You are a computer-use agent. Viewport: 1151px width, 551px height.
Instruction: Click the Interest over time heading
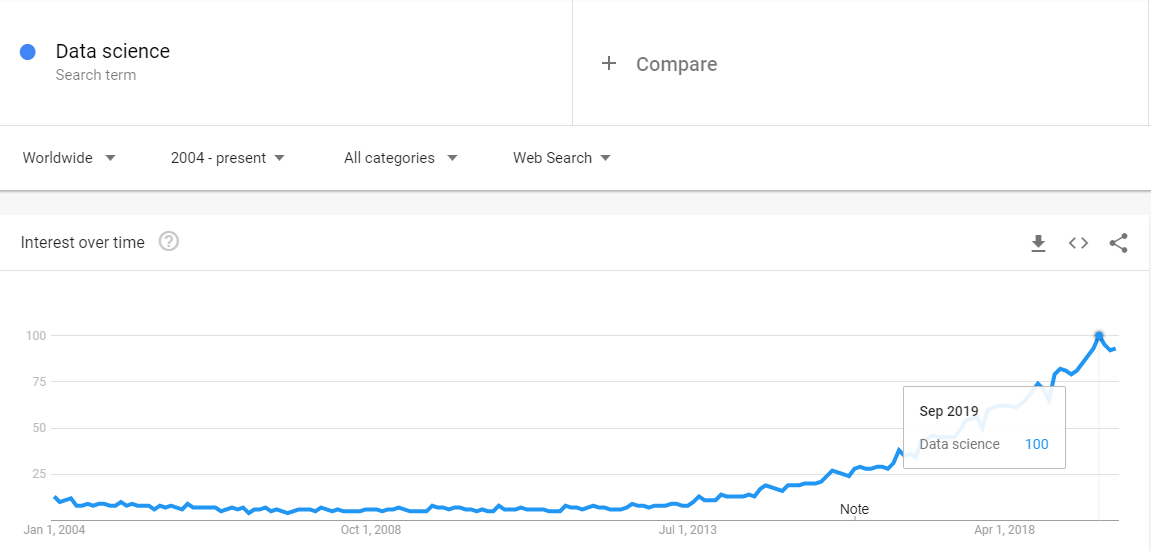[x=83, y=242]
